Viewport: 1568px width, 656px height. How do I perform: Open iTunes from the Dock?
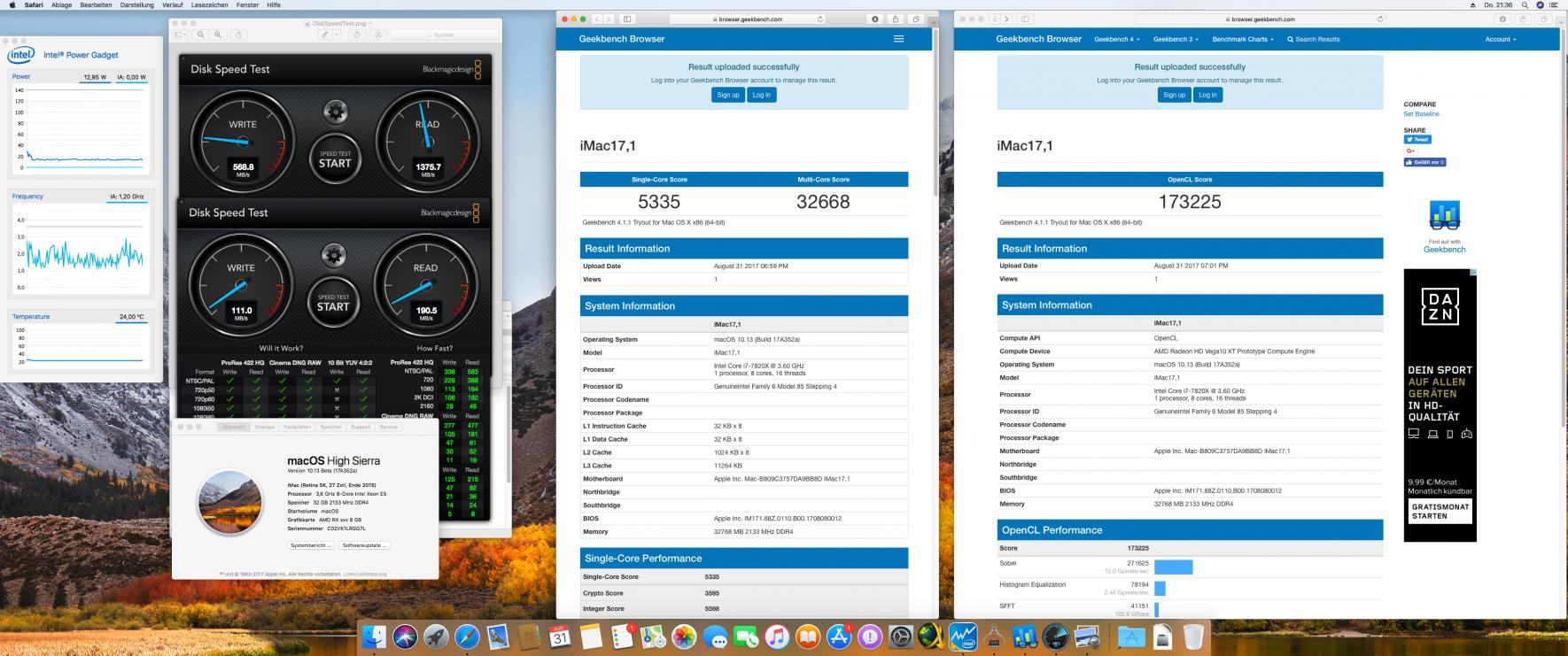point(776,636)
